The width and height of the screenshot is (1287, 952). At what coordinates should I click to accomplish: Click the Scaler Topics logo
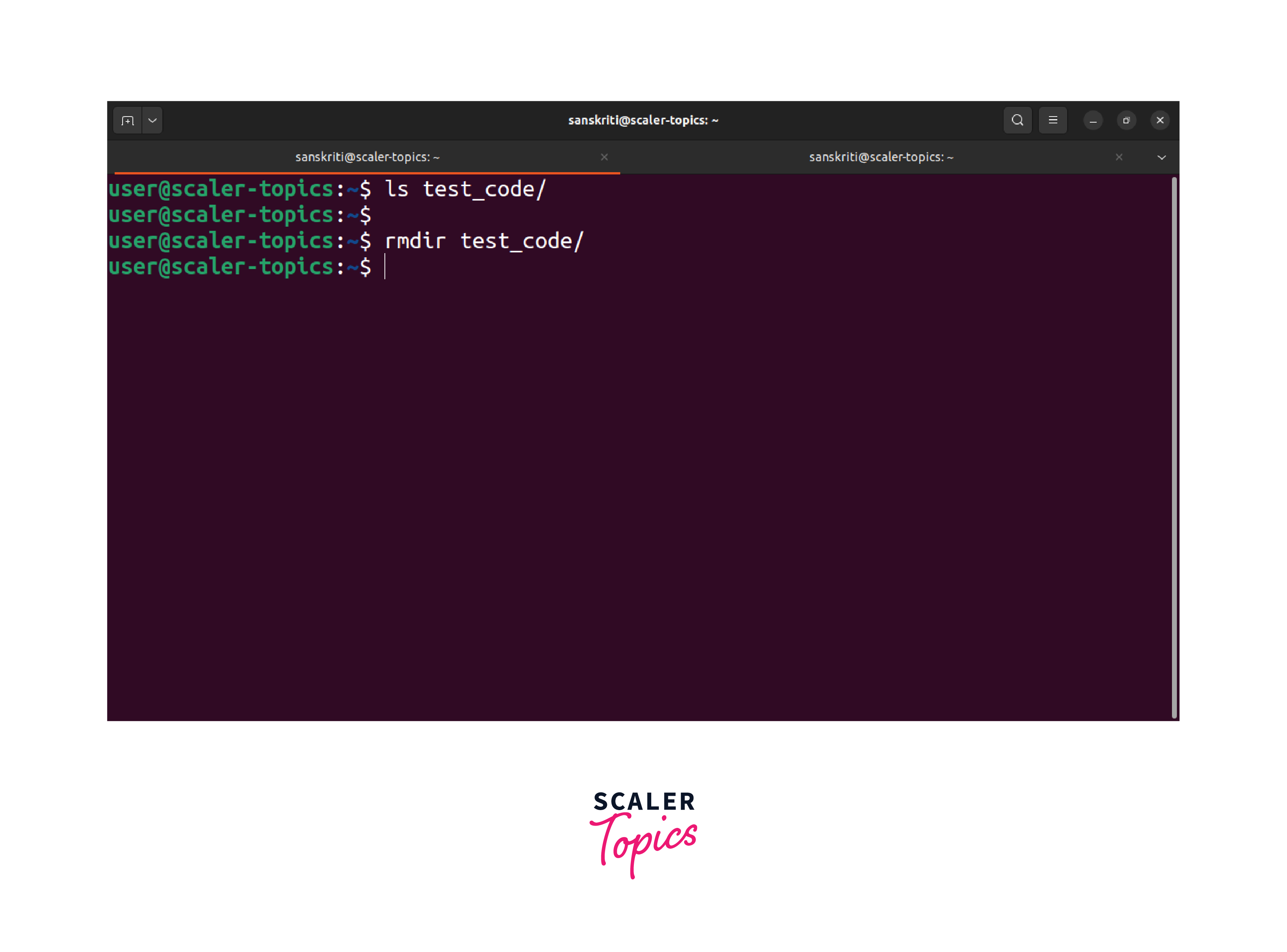tap(643, 833)
